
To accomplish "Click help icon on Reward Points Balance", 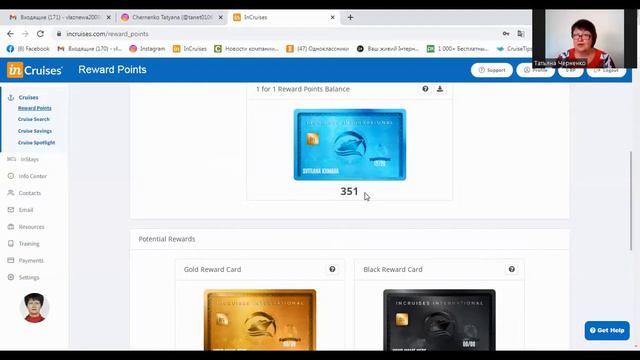I will tap(425, 89).
